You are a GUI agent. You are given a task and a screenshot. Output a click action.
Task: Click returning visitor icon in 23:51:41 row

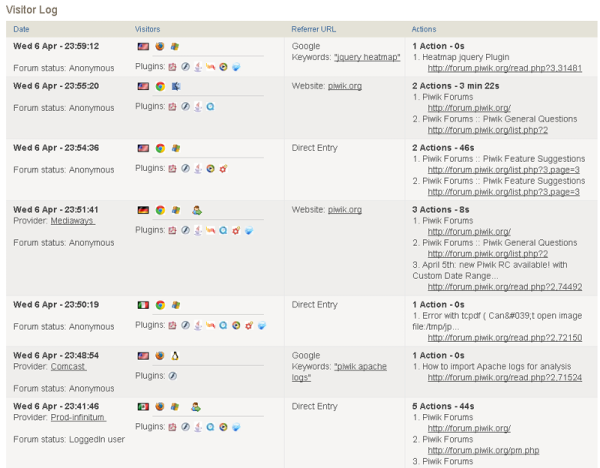click(x=197, y=210)
